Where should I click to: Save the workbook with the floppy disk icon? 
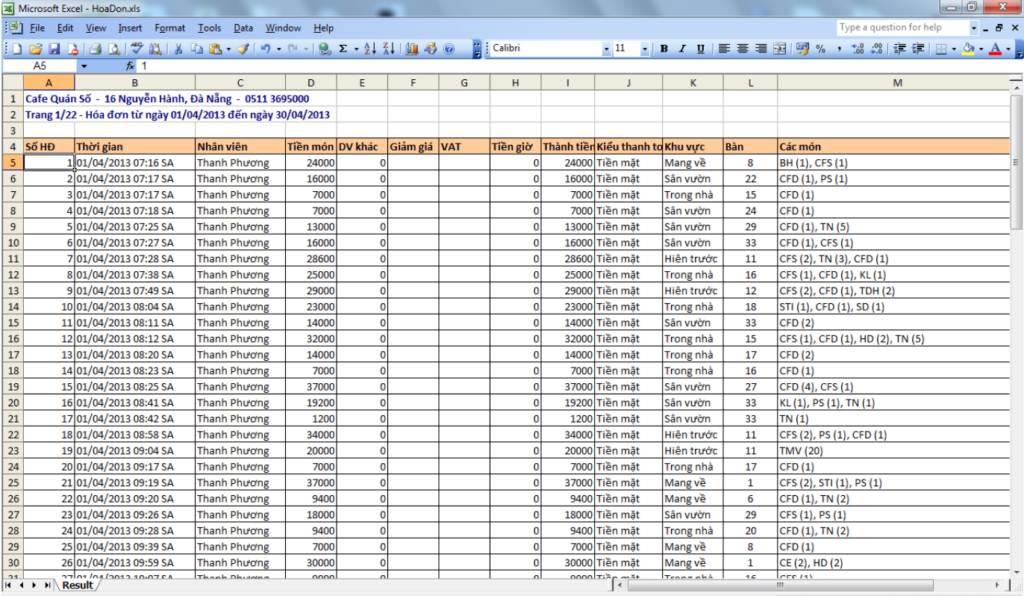[x=54, y=49]
